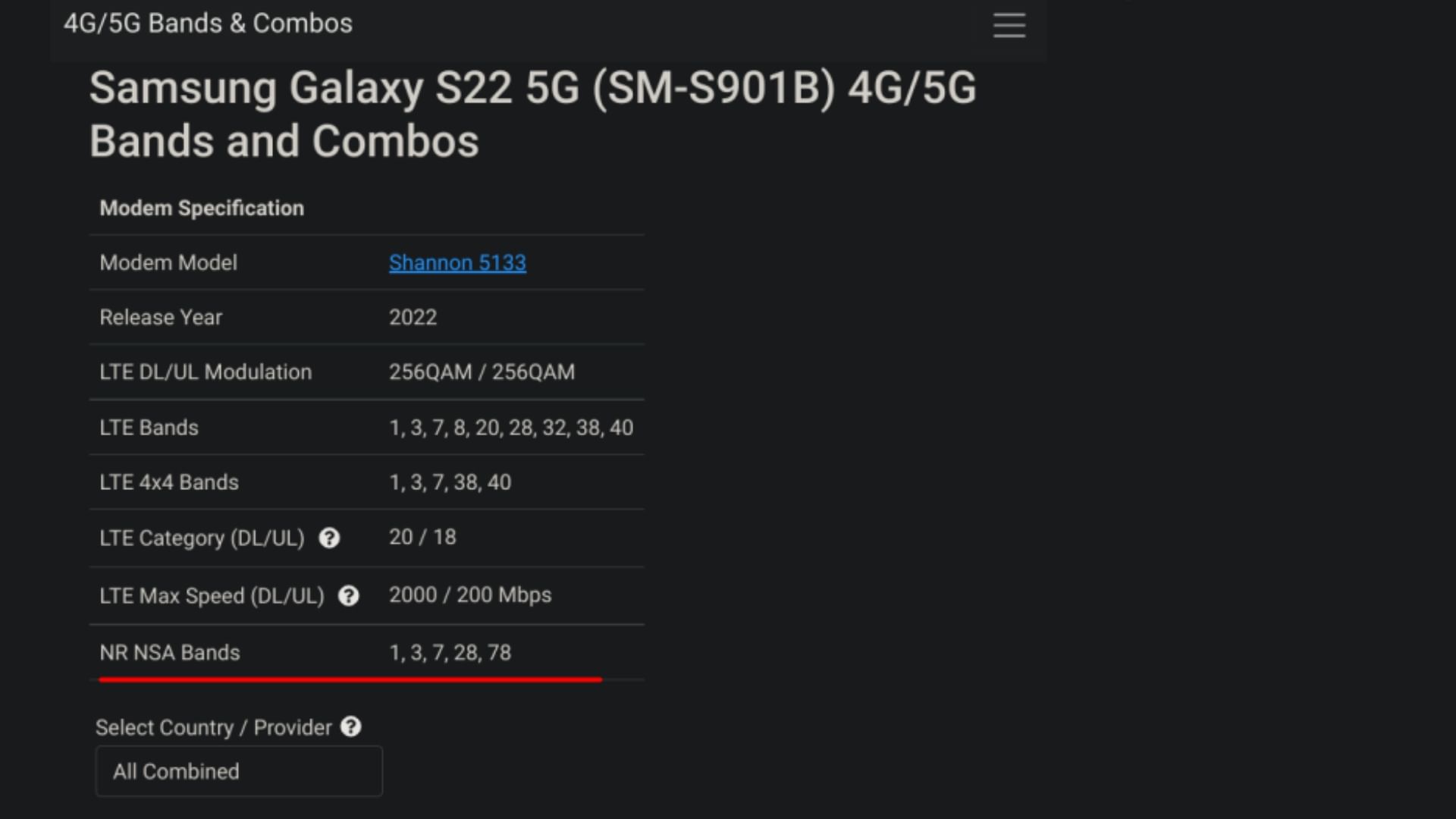Click the LTE Bands list of values
The image size is (1456, 819).
coord(510,428)
